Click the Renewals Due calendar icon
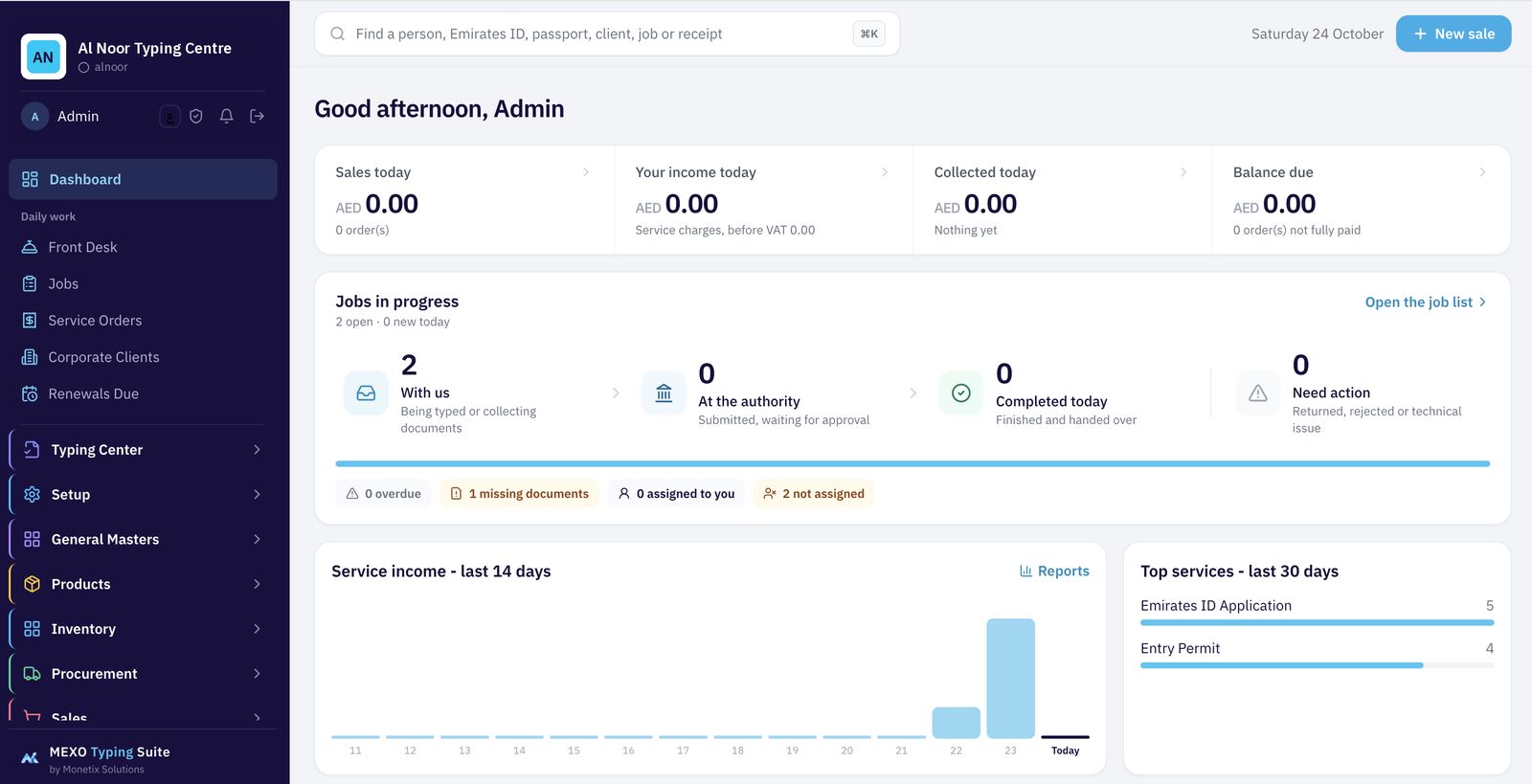The width and height of the screenshot is (1532, 784). (30, 393)
